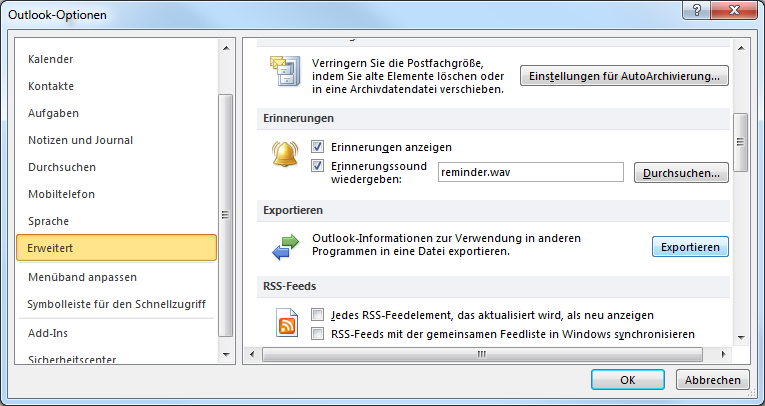Select the Erweitert category
The width and height of the screenshot is (765, 406).
pos(116,248)
